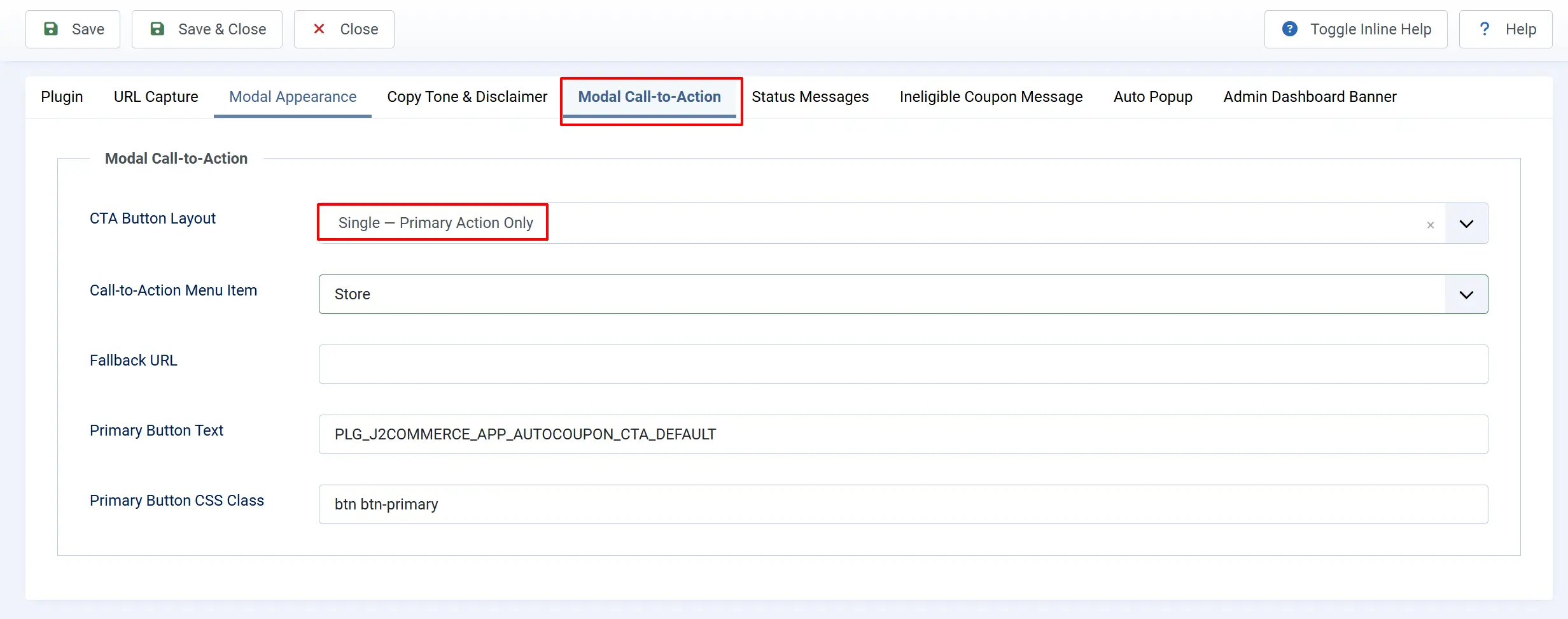Viewport: 1568px width, 619px height.
Task: Click the Close button label
Action: 359,29
